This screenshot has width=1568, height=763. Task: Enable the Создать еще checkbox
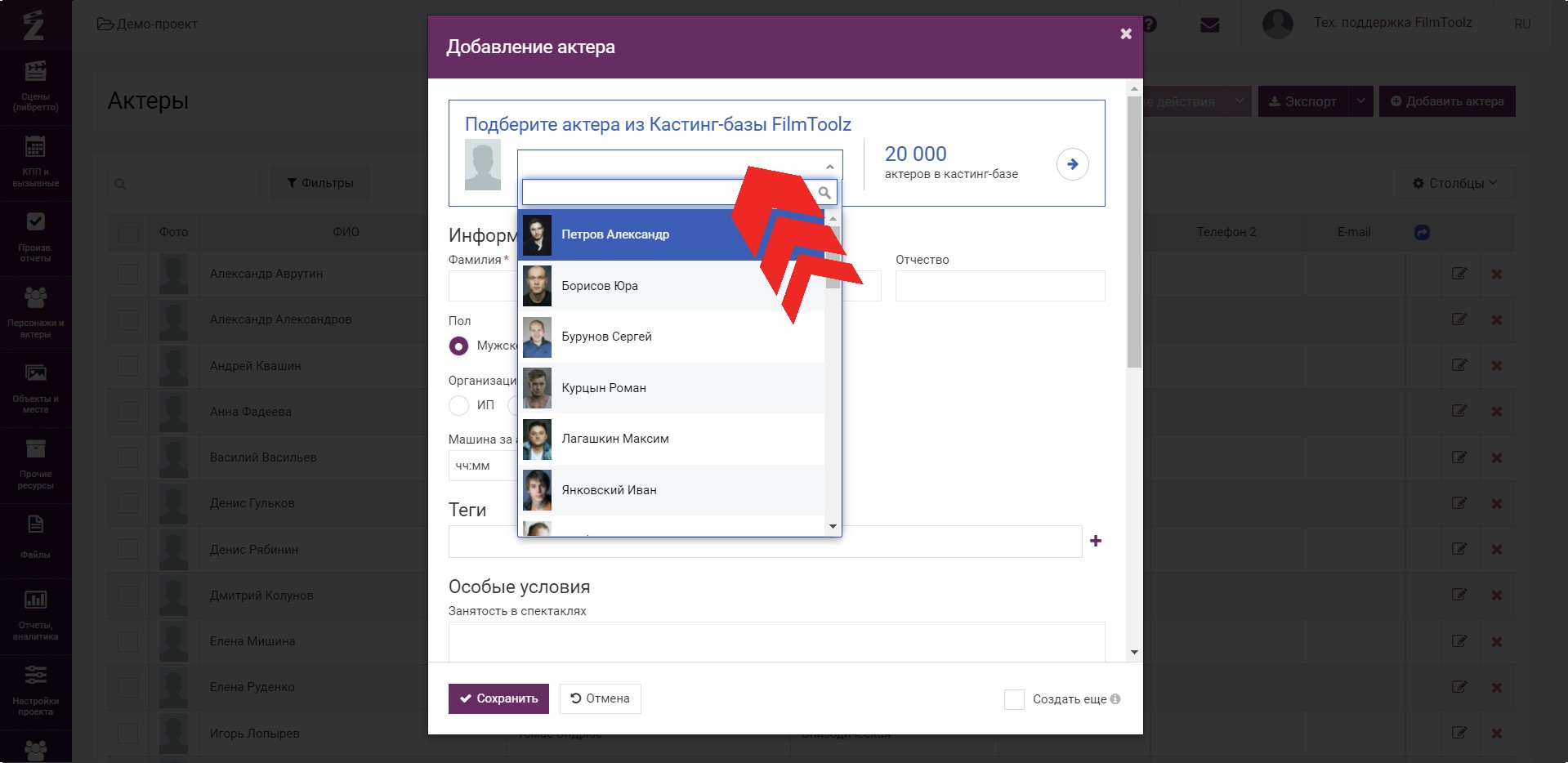click(x=1014, y=699)
